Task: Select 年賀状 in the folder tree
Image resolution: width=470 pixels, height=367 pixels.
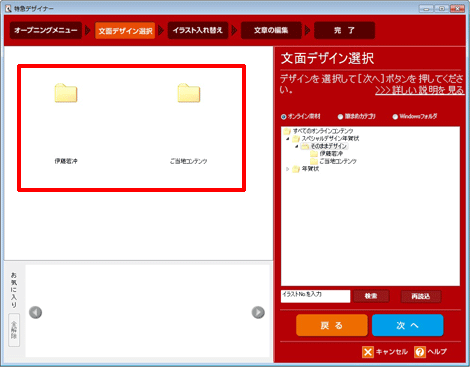Action: (310, 169)
